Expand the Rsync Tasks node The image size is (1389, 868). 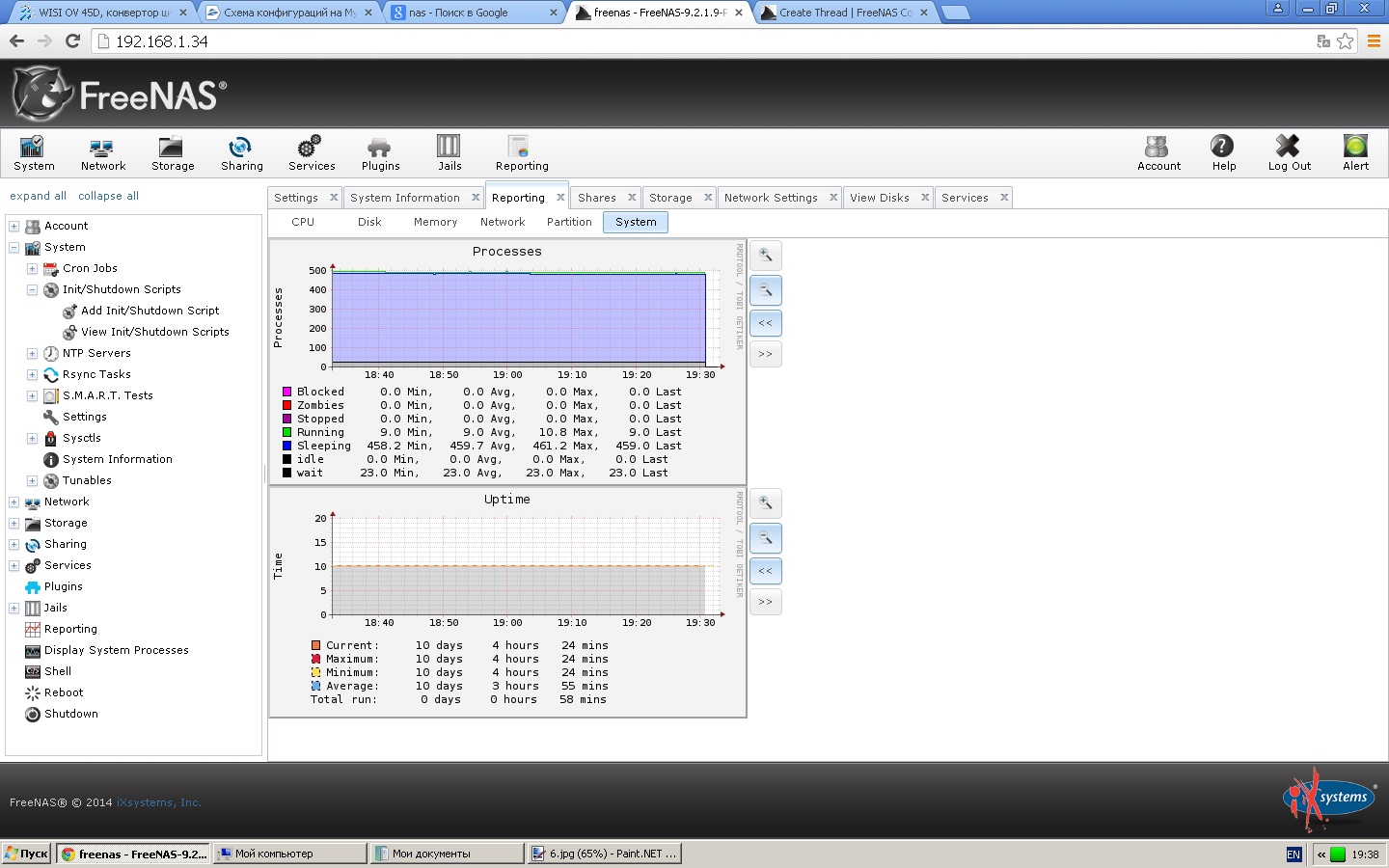pyautogui.click(x=32, y=375)
